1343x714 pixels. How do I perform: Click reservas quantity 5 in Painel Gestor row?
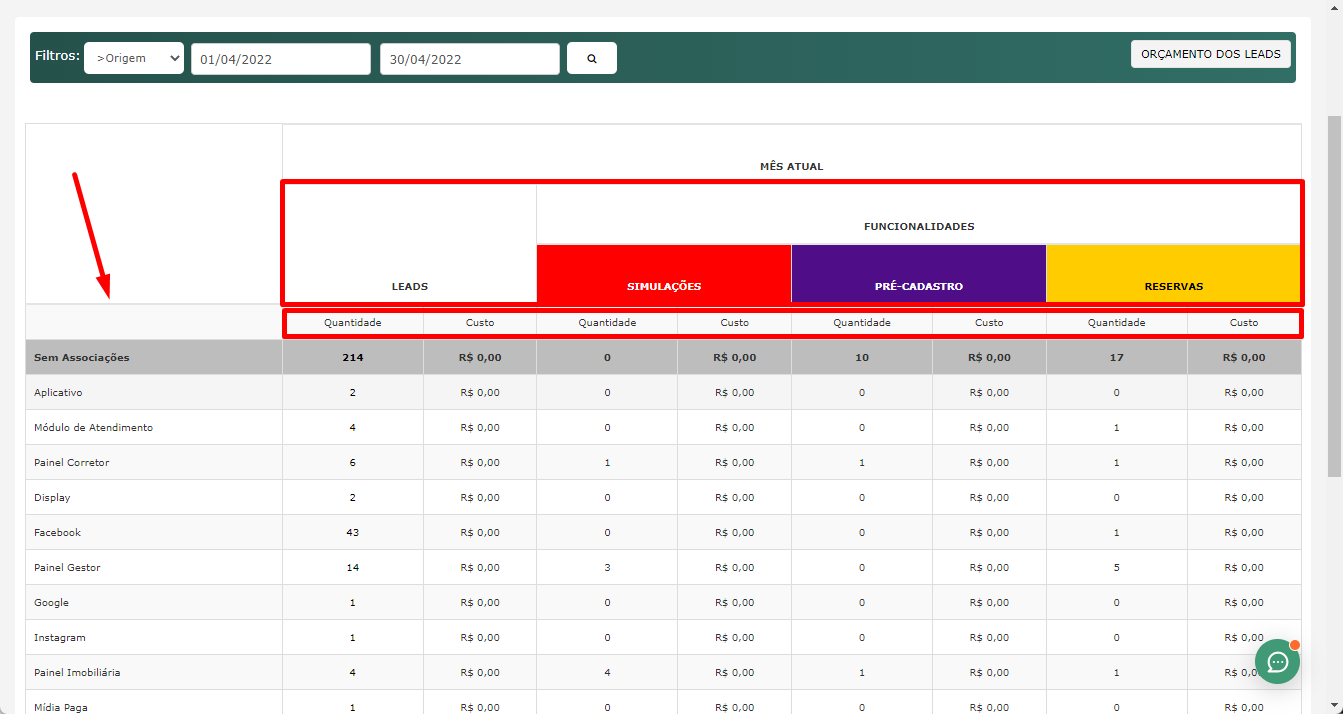click(x=1117, y=567)
